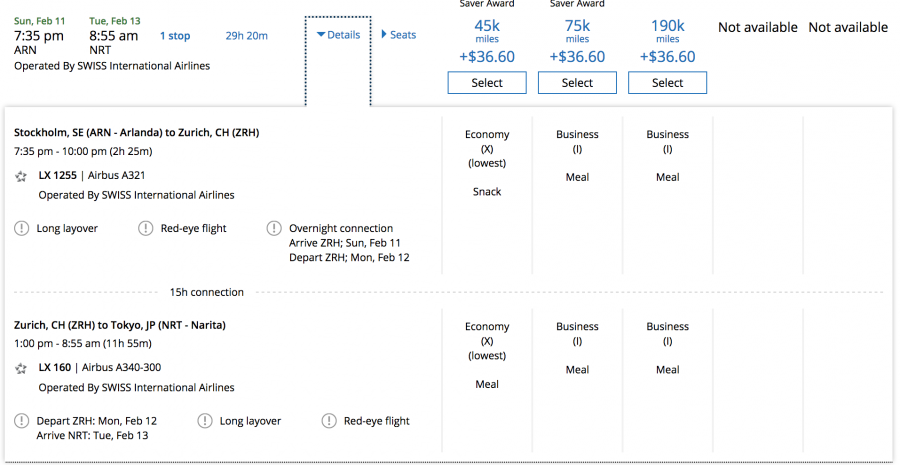This screenshot has width=900, height=465.
Task: Click the 45k miles price text
Action: [x=487, y=26]
